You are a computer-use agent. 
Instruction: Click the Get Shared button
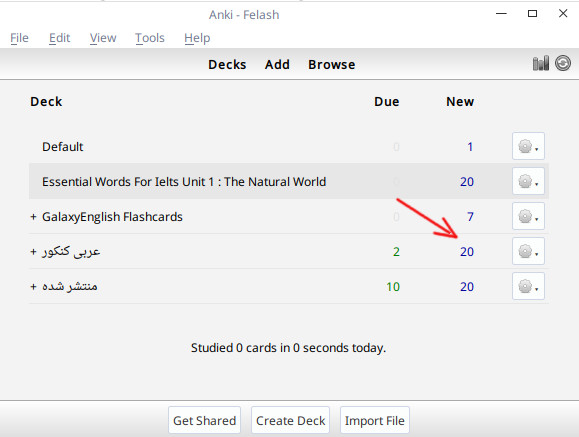204,420
